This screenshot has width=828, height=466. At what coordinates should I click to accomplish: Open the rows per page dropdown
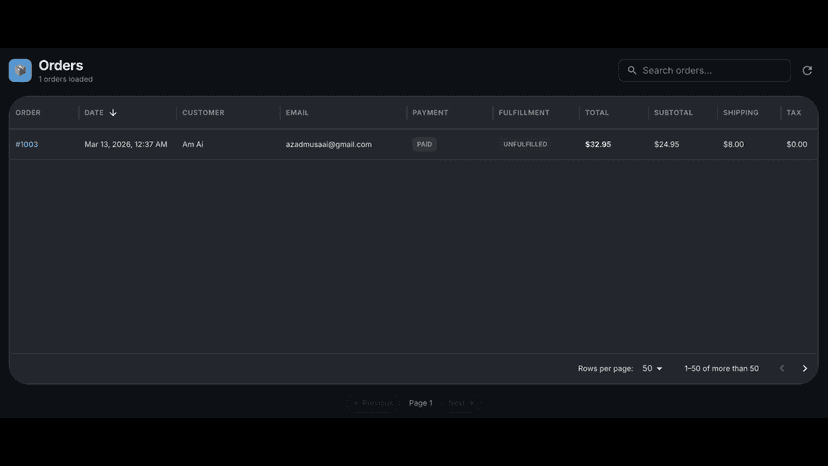tap(652, 368)
